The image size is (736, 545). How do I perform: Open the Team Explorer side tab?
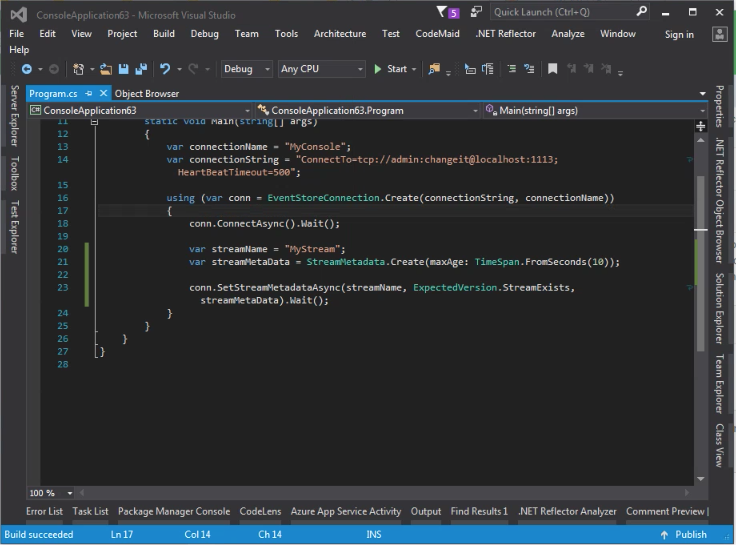(719, 384)
